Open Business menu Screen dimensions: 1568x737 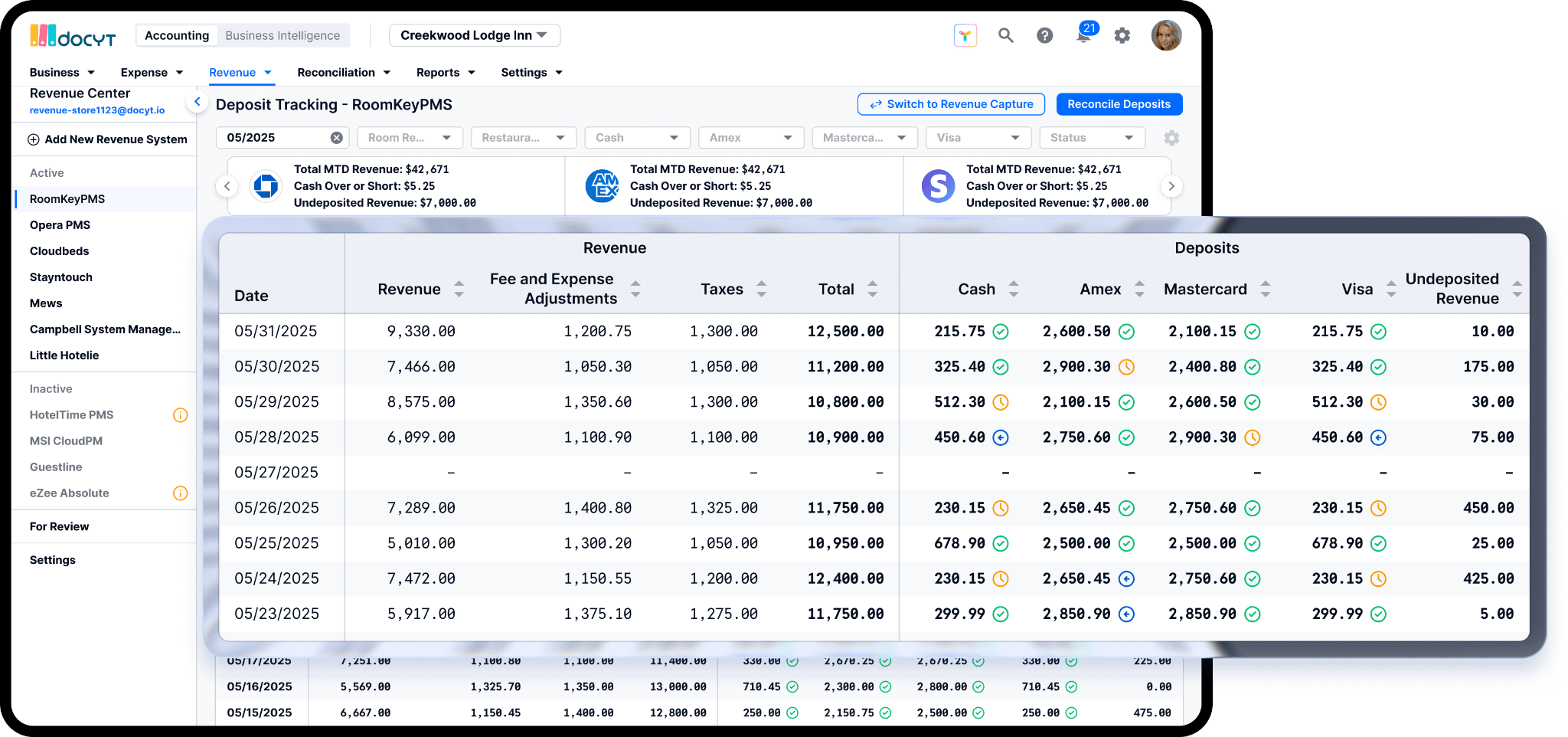(62, 73)
